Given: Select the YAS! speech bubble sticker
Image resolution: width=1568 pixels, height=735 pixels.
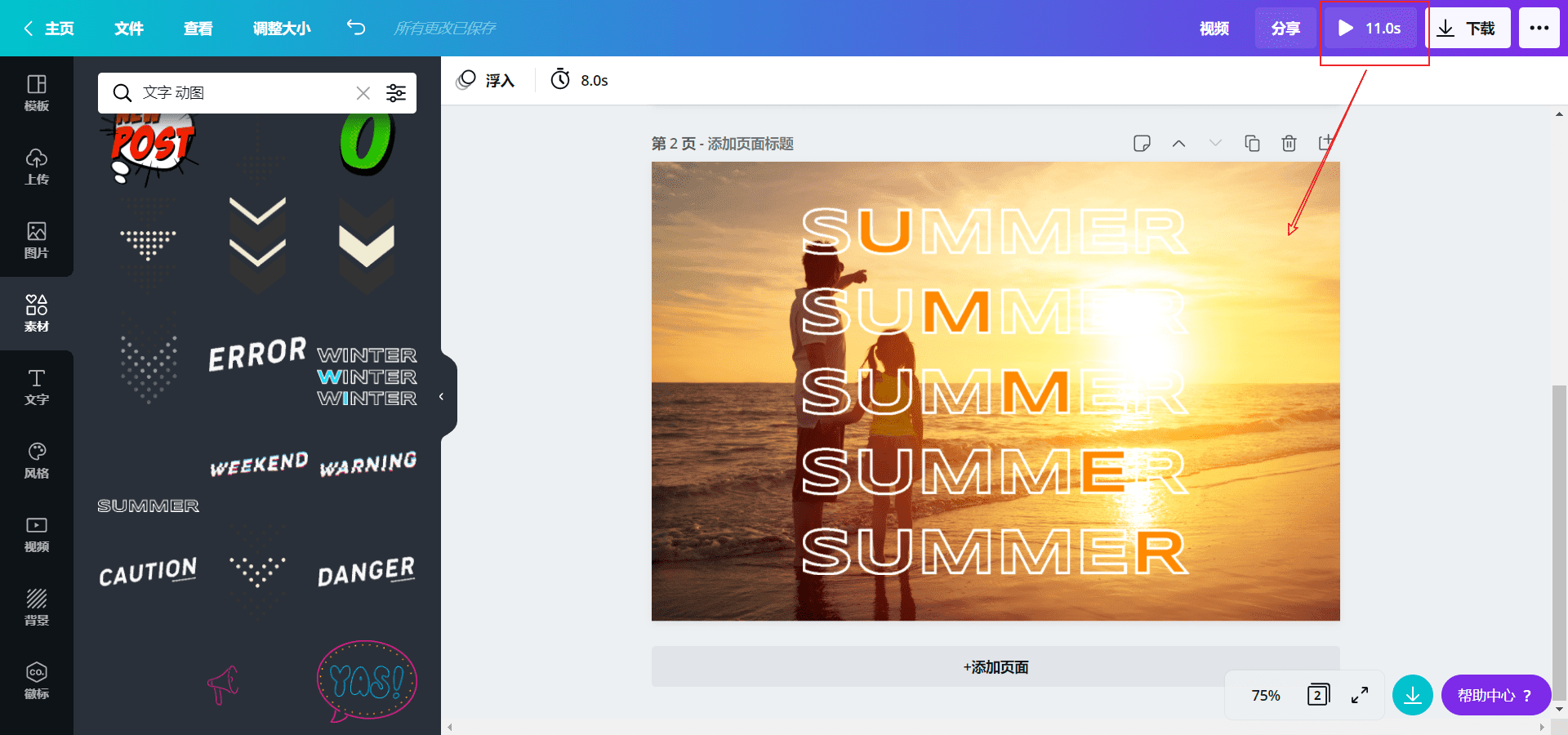Looking at the screenshot, I should [x=367, y=682].
